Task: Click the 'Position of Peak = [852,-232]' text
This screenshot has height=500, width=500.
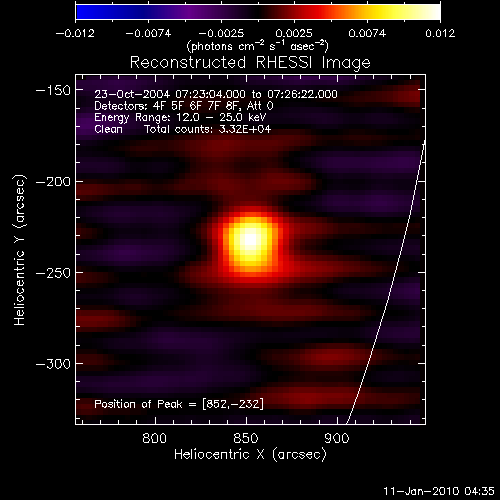Action: 179,404
